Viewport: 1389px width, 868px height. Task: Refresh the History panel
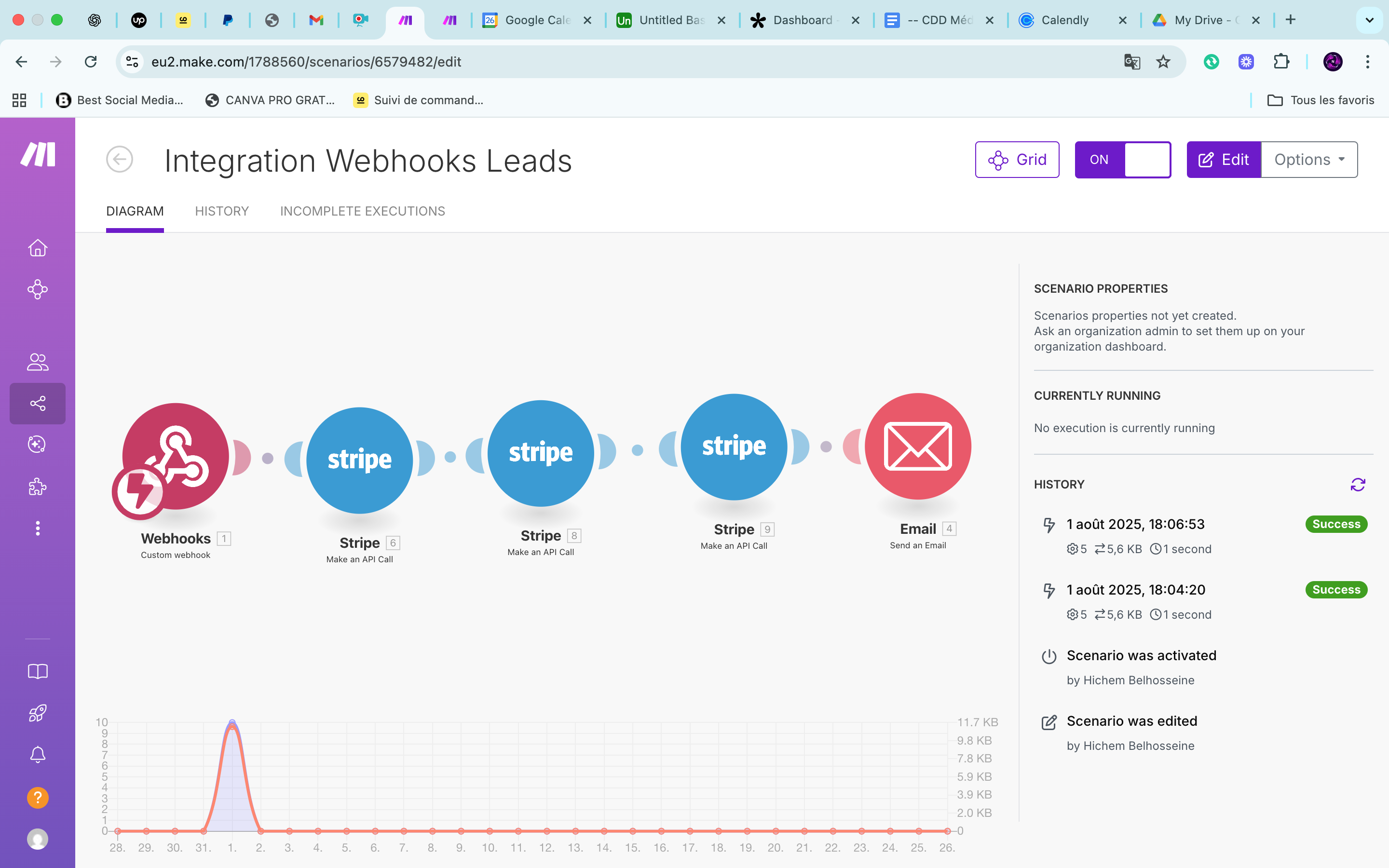(1358, 485)
